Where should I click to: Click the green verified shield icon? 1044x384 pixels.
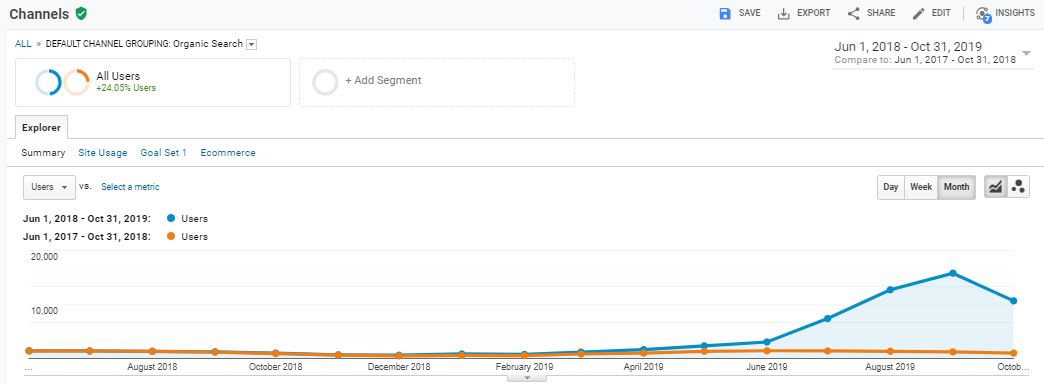pyautogui.click(x=81, y=13)
